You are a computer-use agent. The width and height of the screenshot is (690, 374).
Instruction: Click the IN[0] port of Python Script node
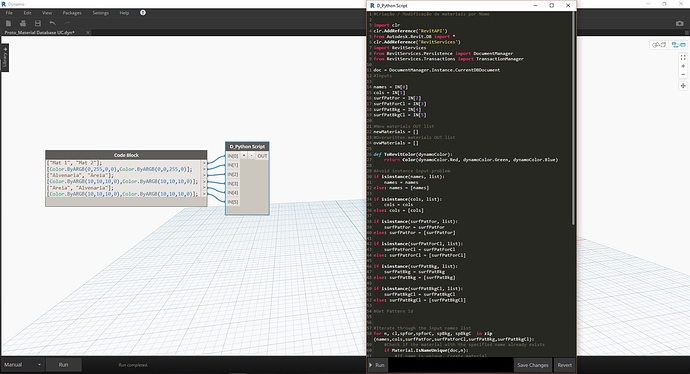[x=233, y=156]
